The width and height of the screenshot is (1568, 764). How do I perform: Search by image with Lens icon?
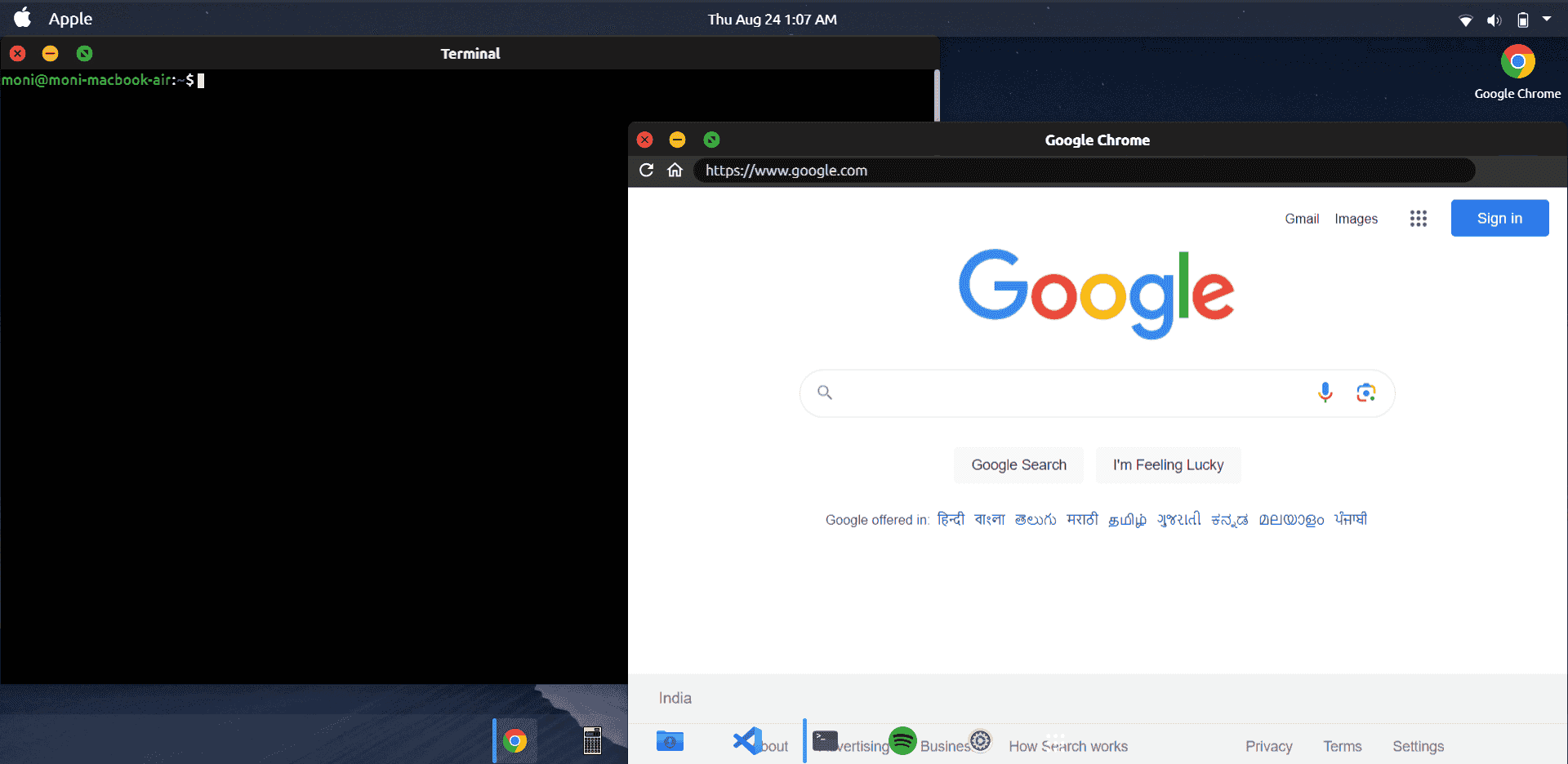[x=1366, y=393]
